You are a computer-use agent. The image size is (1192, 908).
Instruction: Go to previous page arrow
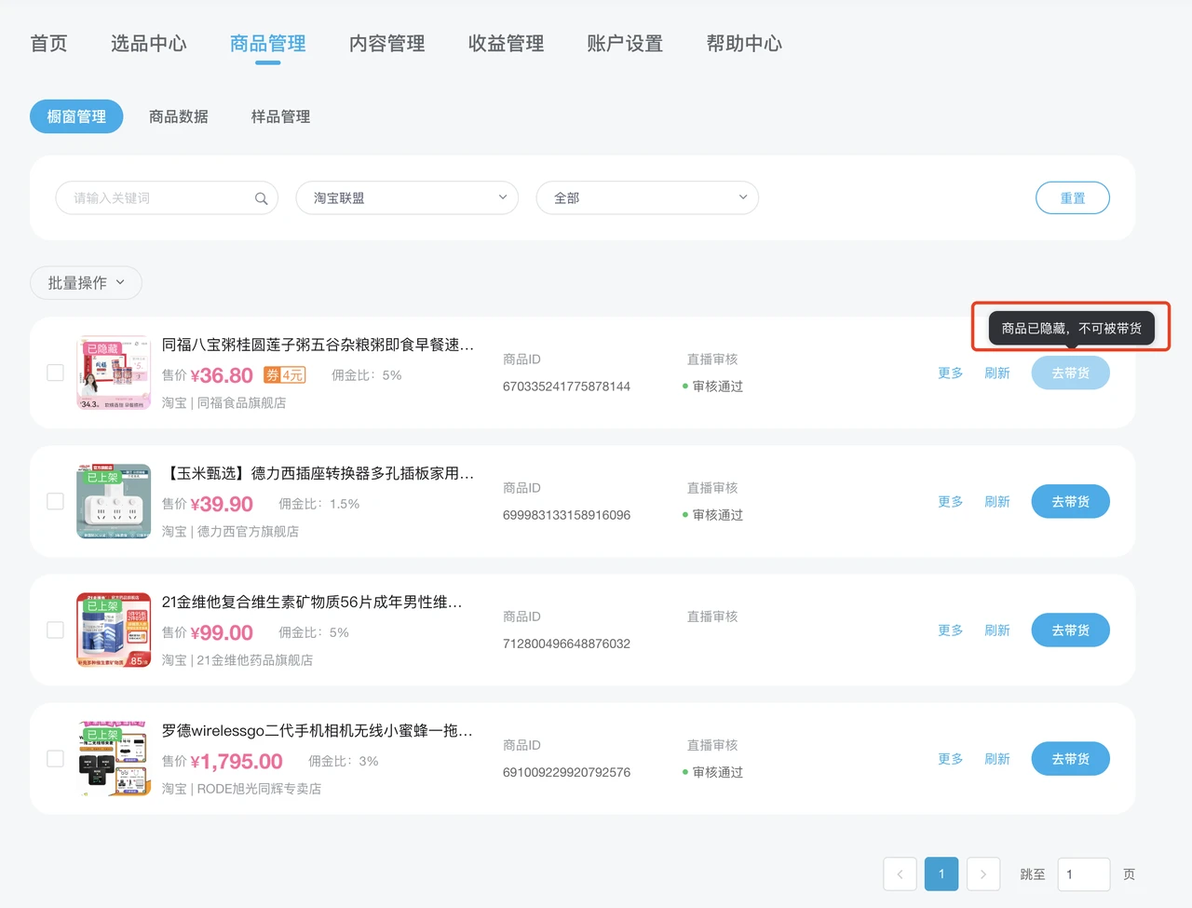899,874
